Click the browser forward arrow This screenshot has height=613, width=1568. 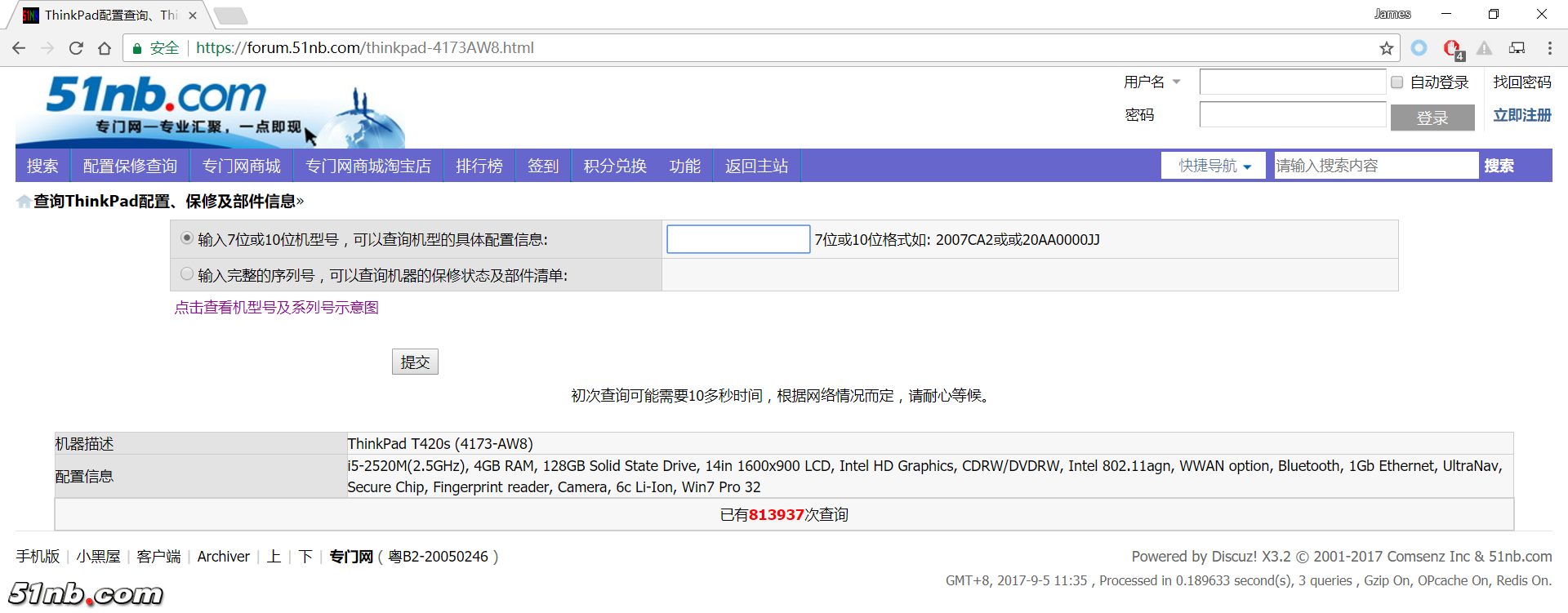(47, 48)
